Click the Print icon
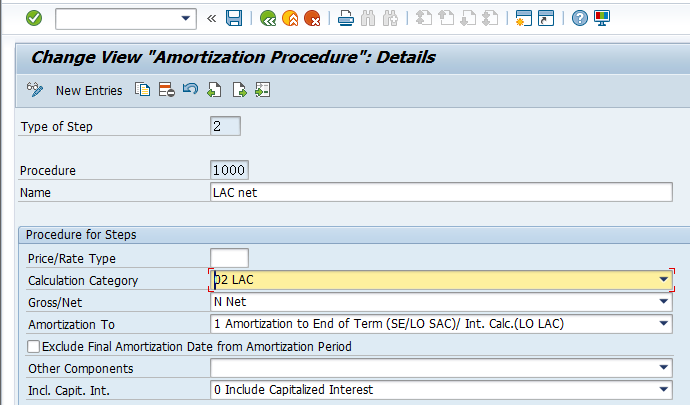This screenshot has height=405, width=690. (x=345, y=18)
